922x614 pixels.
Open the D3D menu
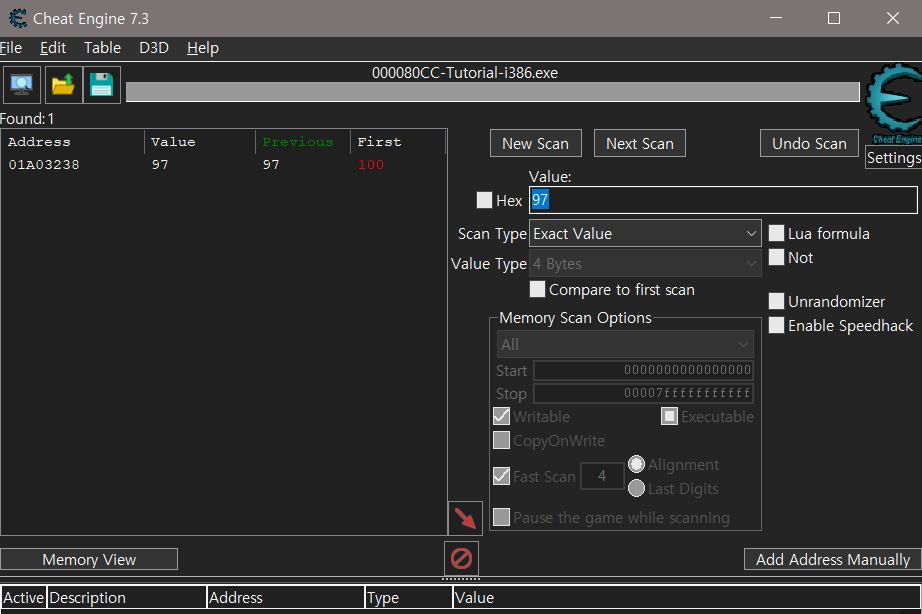tap(154, 48)
